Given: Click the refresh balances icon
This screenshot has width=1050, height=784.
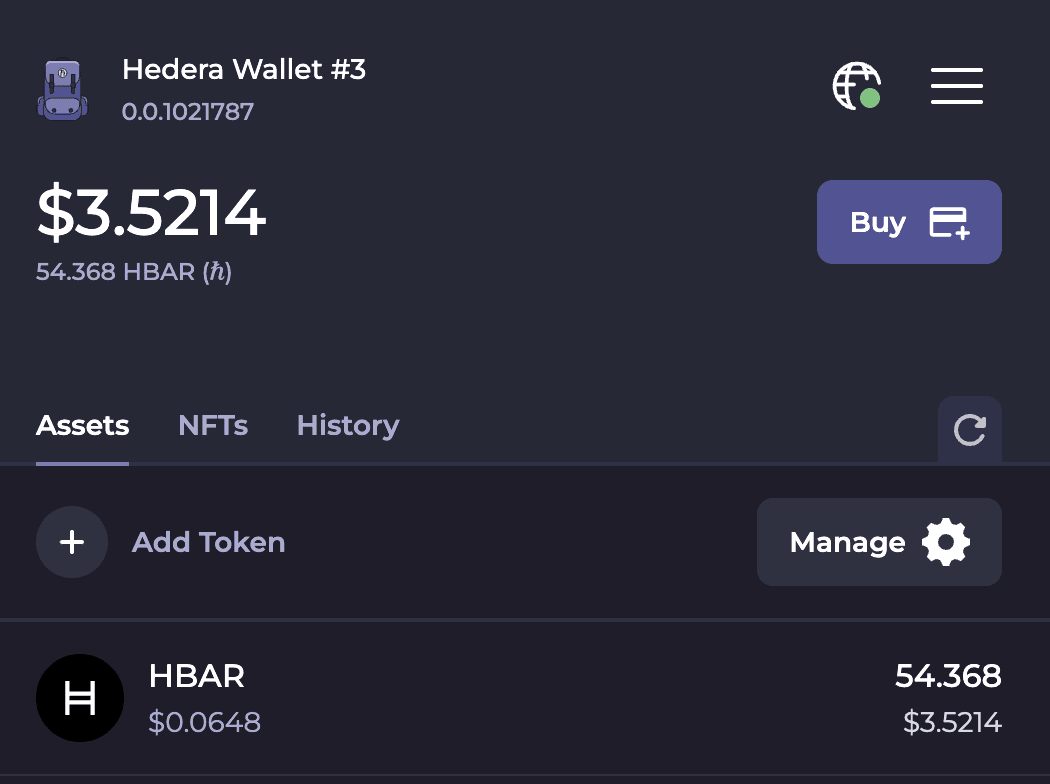Looking at the screenshot, I should coord(969,431).
